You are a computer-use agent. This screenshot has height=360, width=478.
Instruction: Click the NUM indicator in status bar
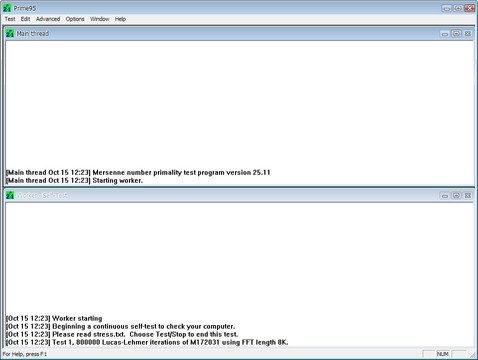click(443, 354)
